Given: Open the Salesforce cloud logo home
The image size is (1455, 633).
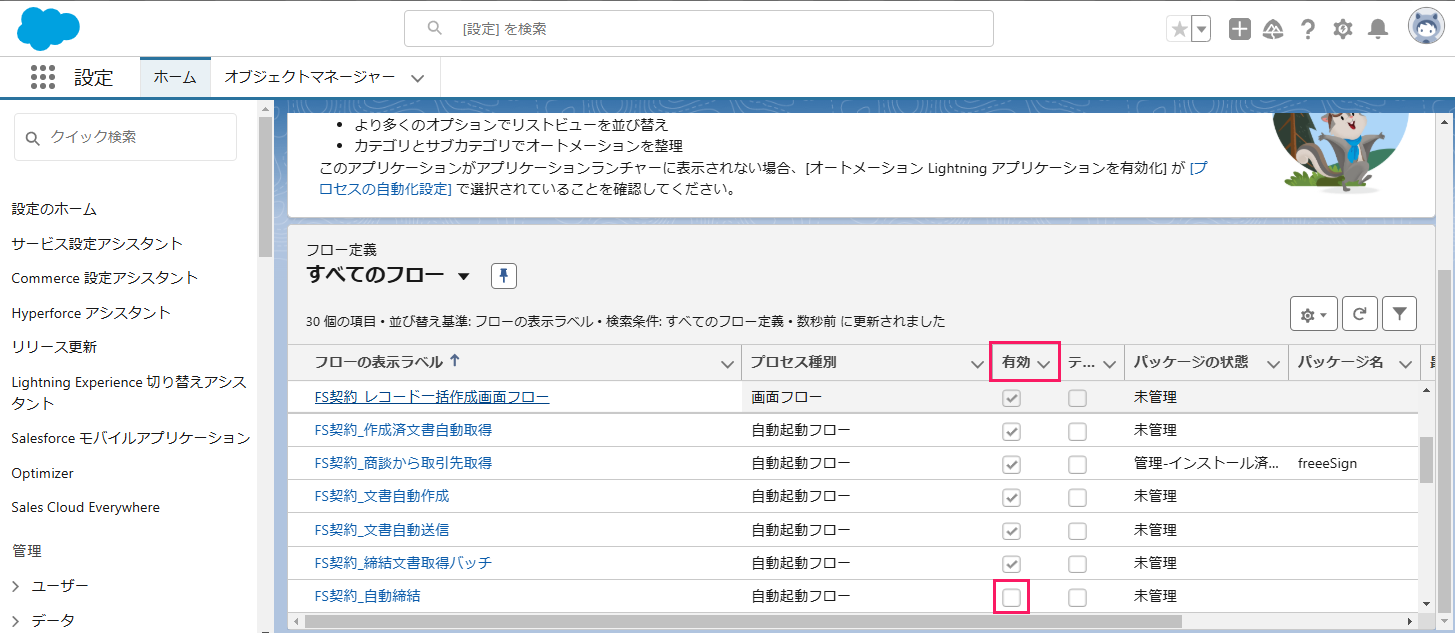Looking at the screenshot, I should pyautogui.click(x=49, y=28).
